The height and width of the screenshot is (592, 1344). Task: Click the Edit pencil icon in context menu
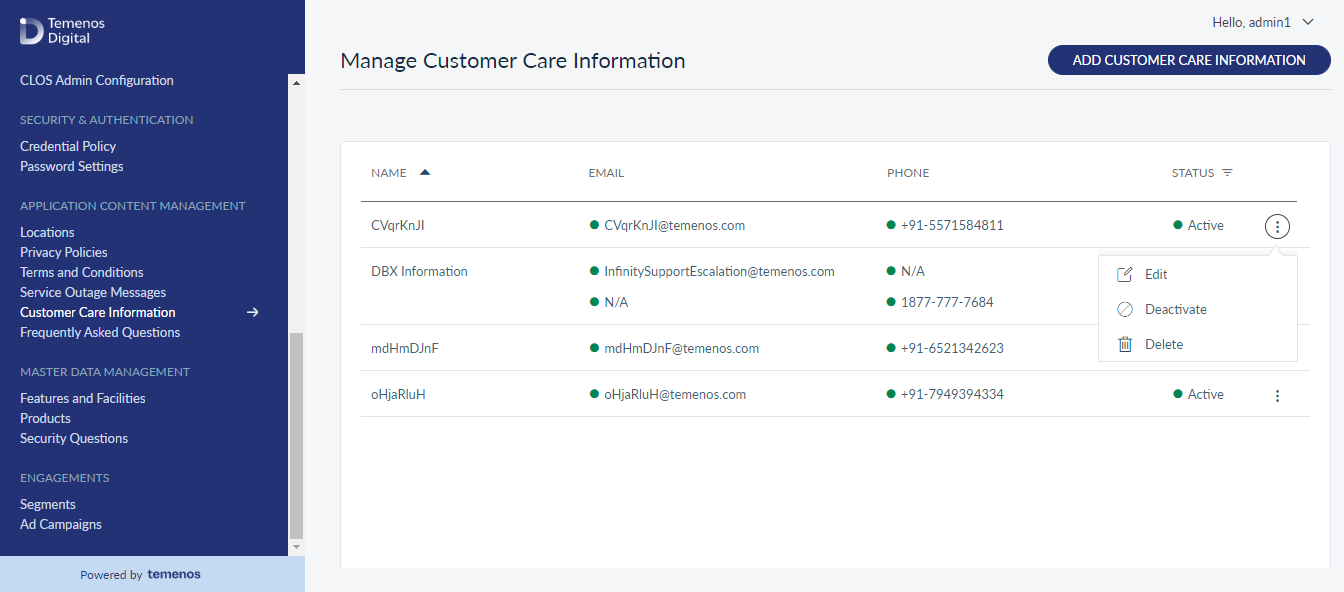point(1125,274)
